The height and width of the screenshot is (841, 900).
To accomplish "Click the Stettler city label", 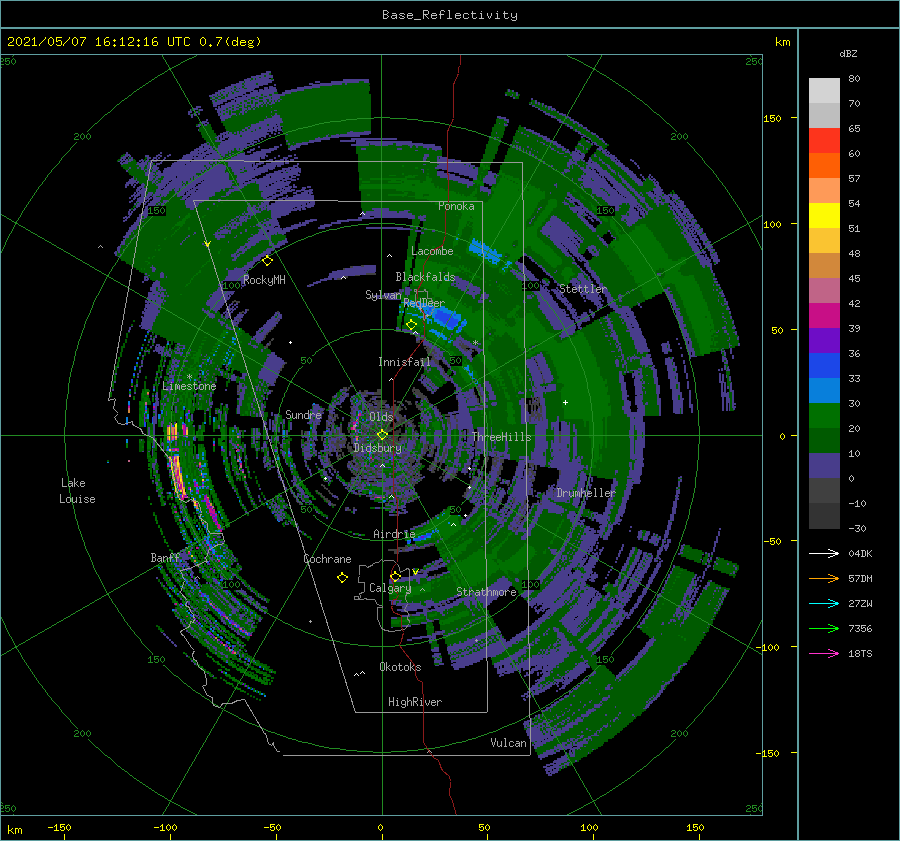I will click(x=583, y=289).
